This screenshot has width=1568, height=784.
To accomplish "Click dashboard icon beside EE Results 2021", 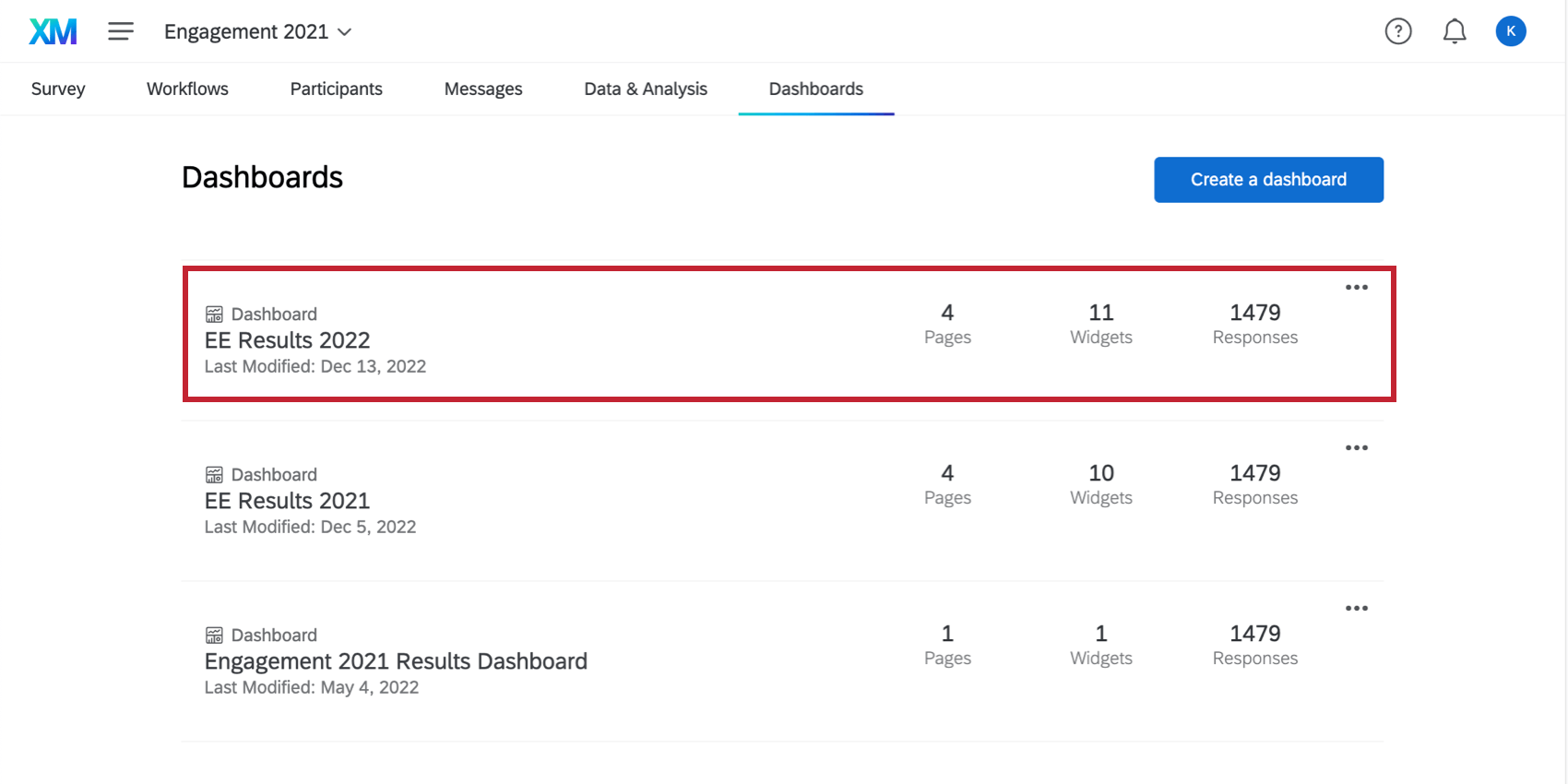I will [x=214, y=475].
